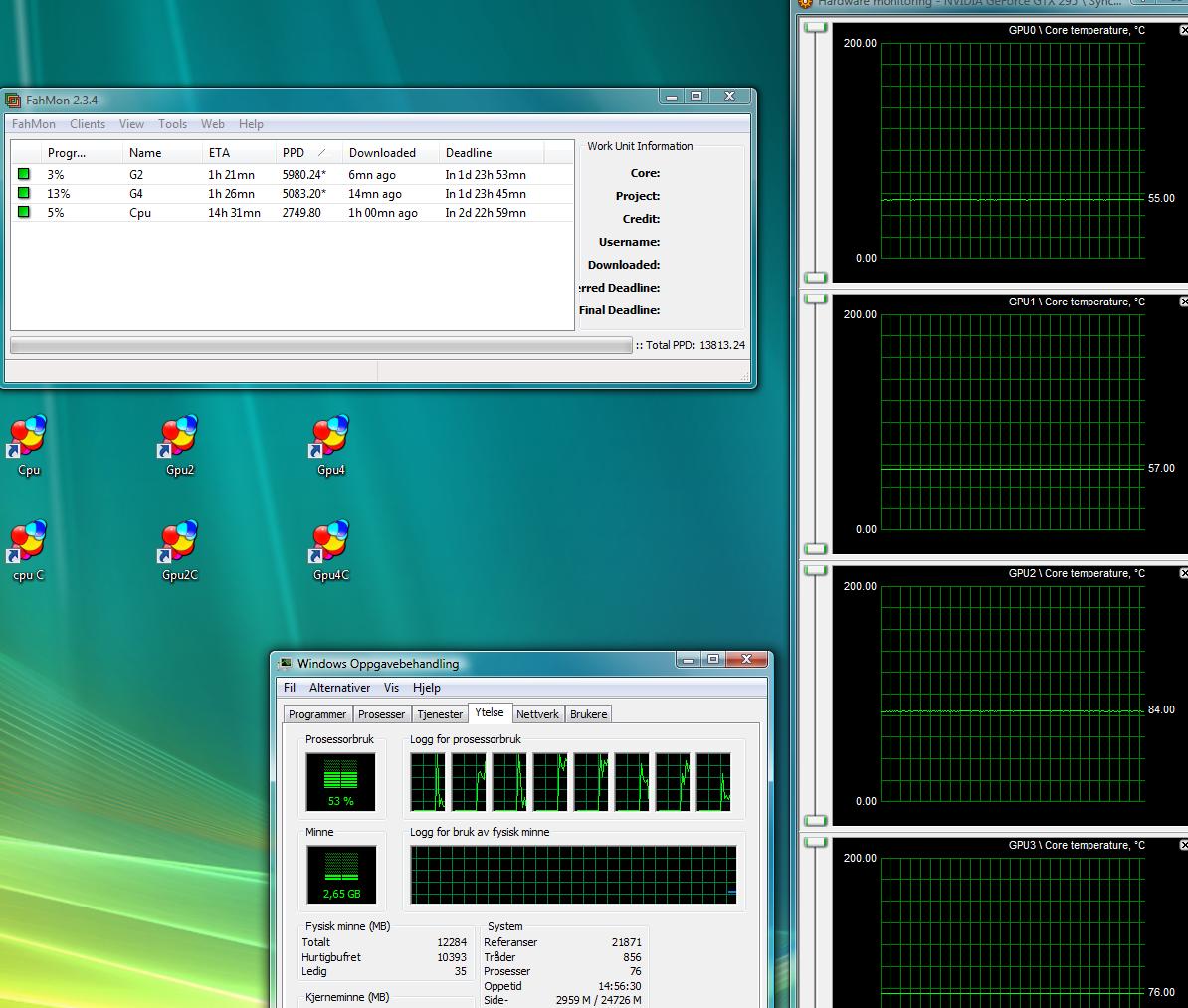
Task: Click top slider handle beside GPU0 graph
Action: 815,27
